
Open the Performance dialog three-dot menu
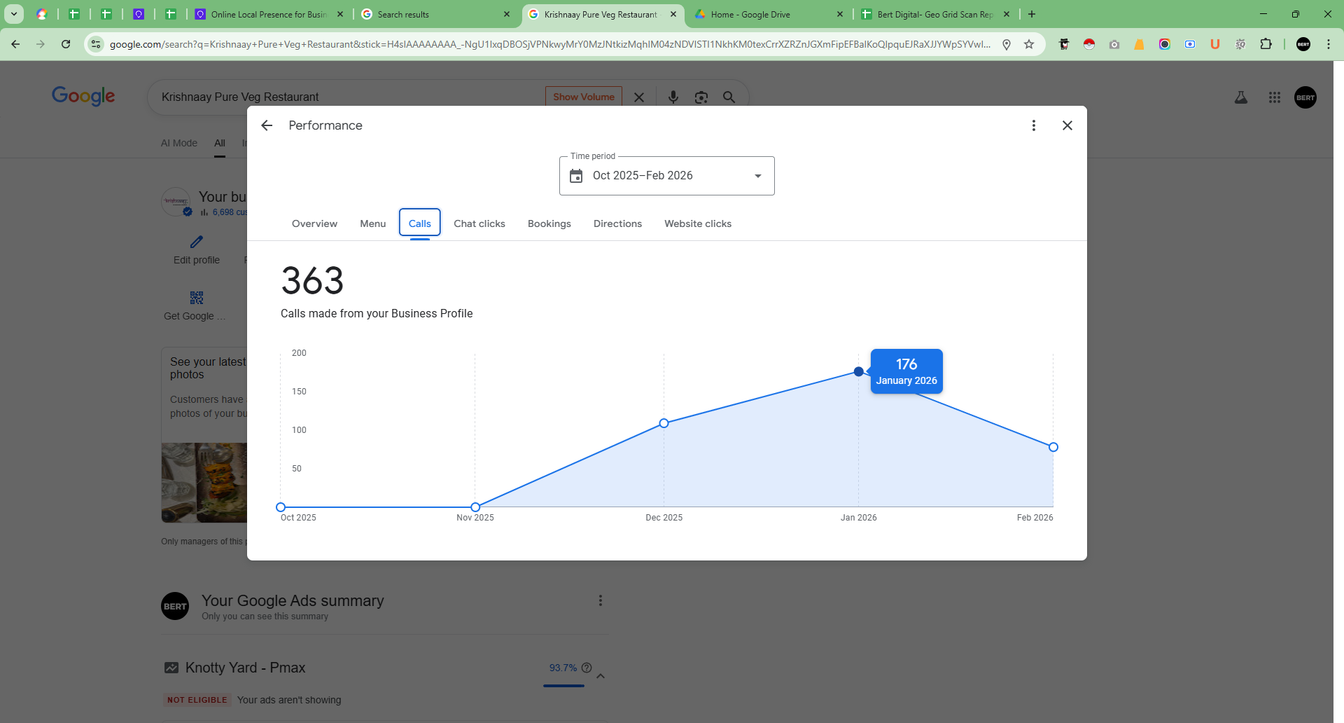1034,126
